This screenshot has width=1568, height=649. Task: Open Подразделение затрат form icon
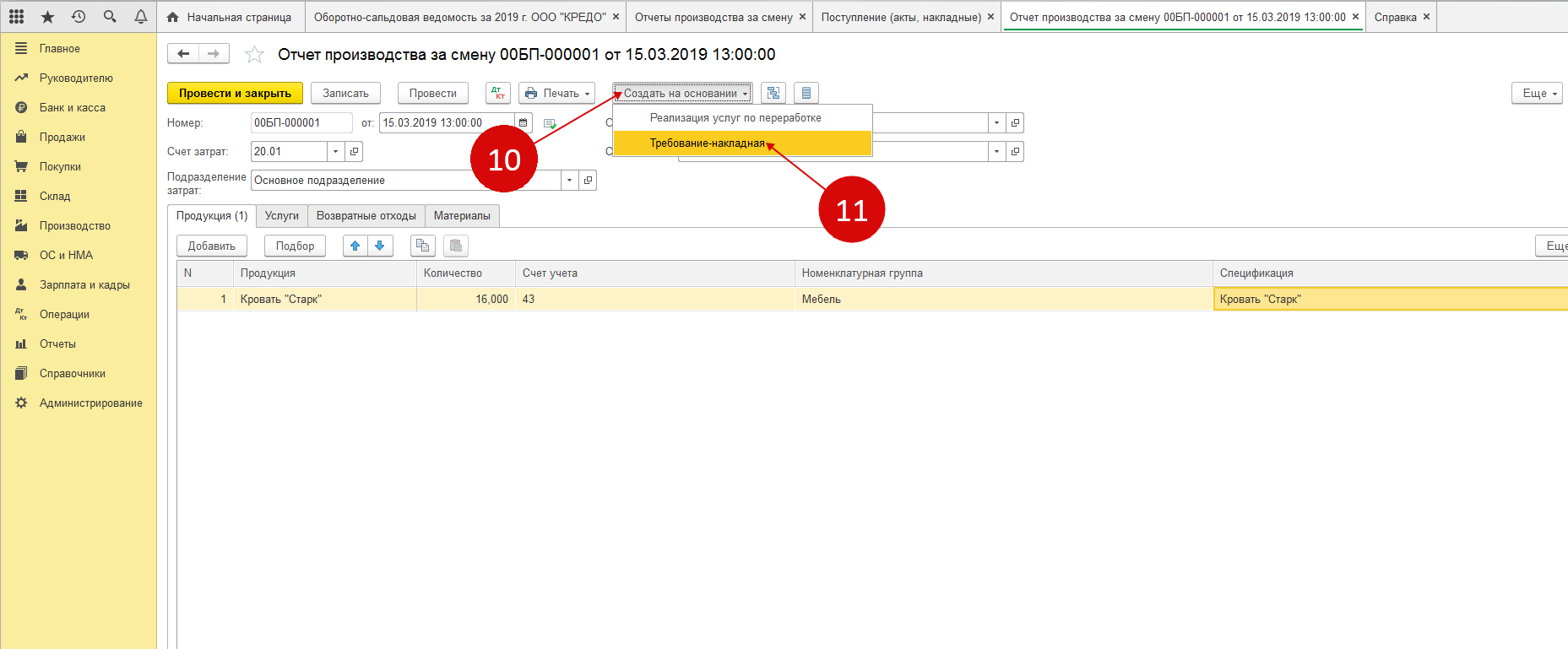click(x=589, y=181)
